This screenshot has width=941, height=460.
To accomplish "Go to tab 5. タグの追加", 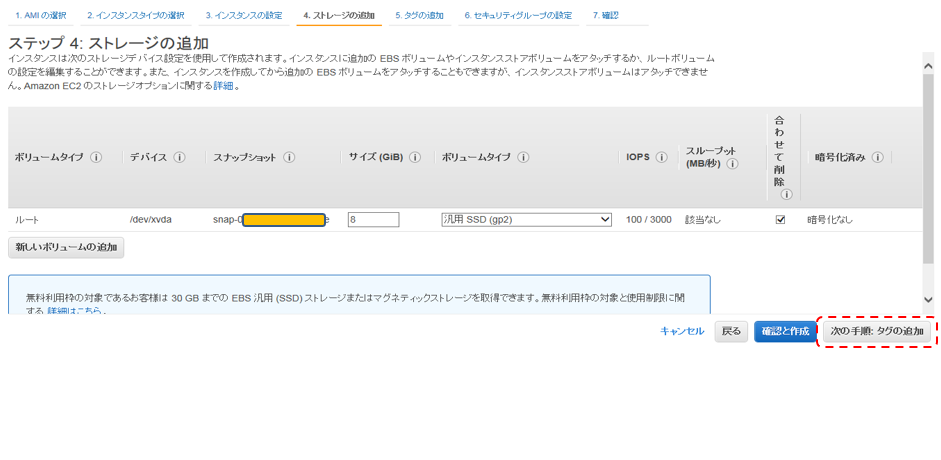I will (x=419, y=16).
